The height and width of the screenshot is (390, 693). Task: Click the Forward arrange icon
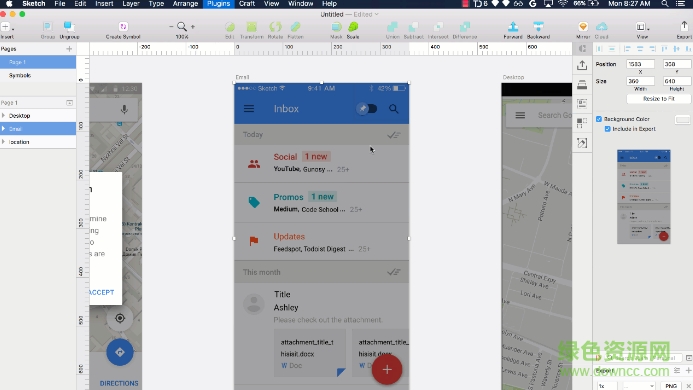pos(513,27)
